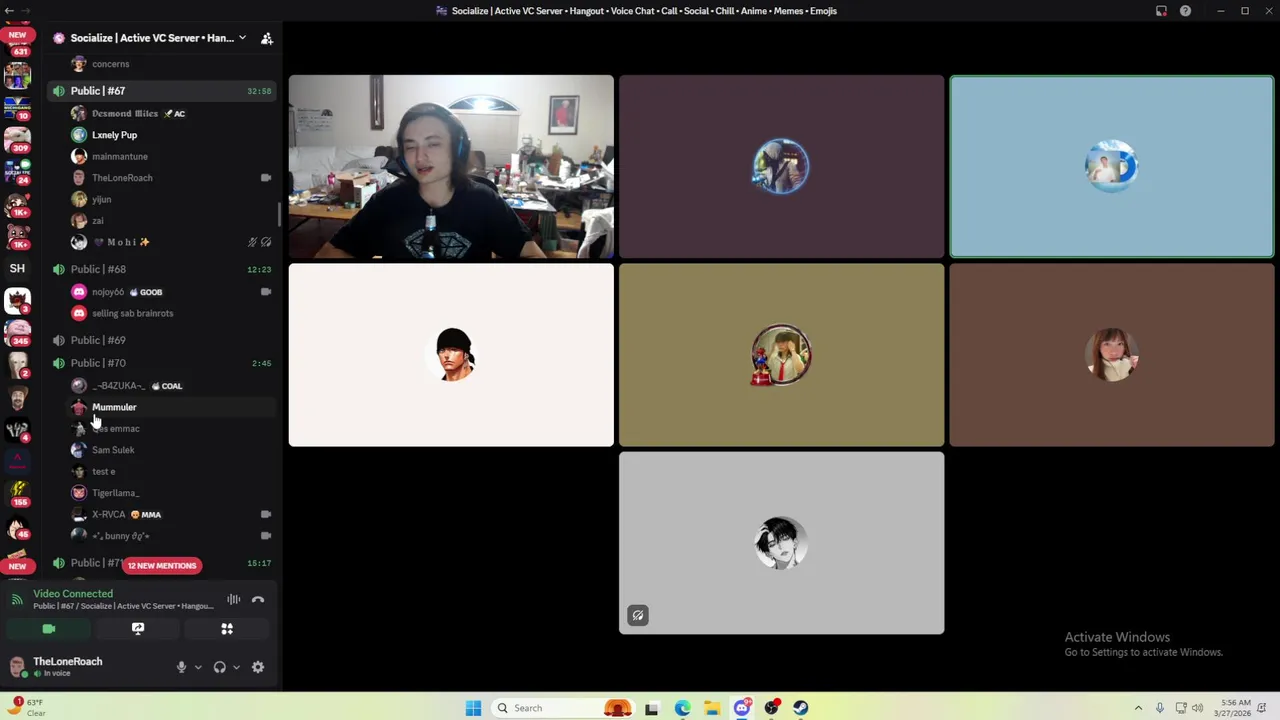Open server icon with 24 badge
This screenshot has width=1280, height=720.
[17, 172]
